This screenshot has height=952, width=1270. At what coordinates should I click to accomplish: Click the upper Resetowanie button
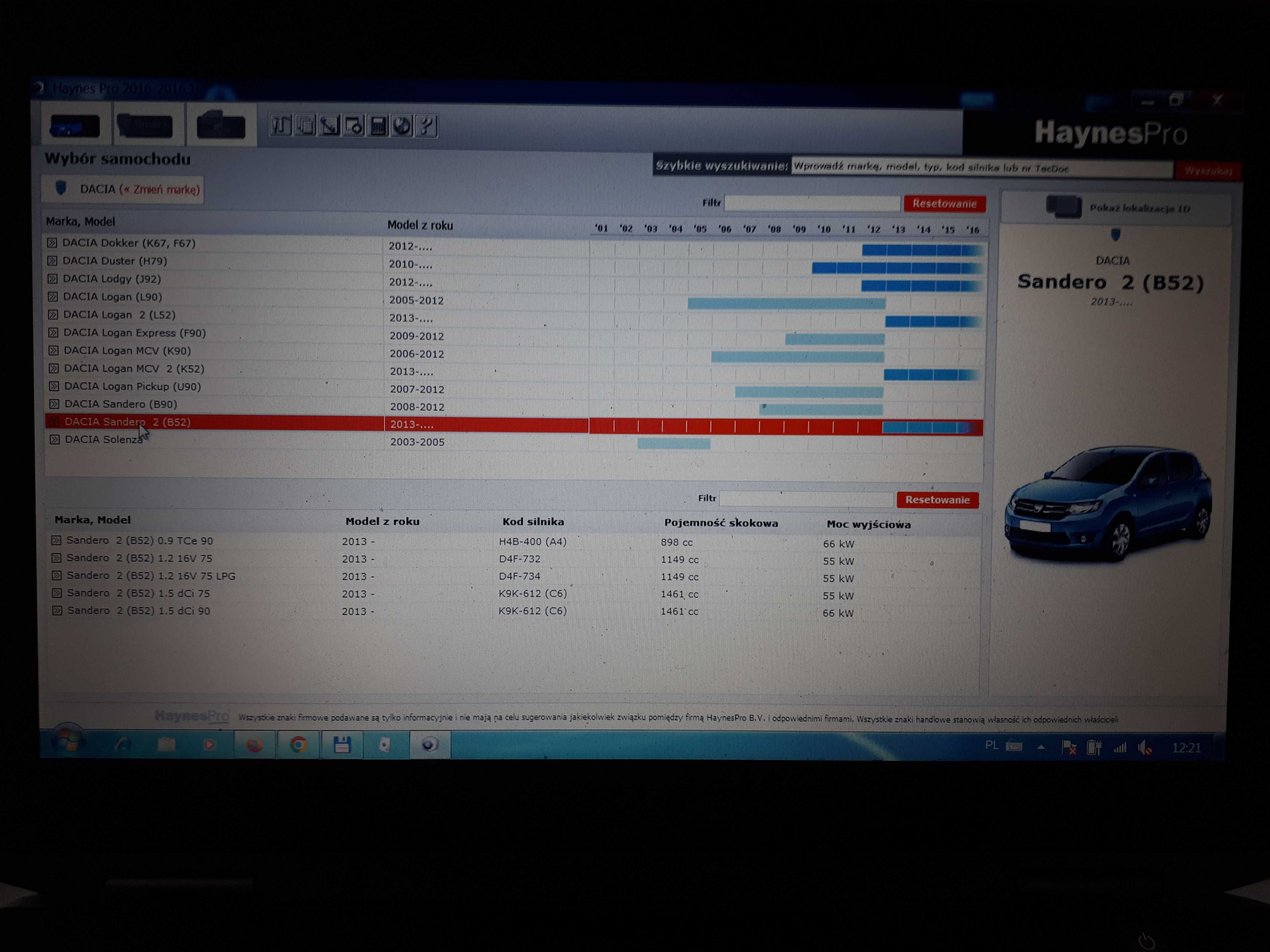click(945, 204)
